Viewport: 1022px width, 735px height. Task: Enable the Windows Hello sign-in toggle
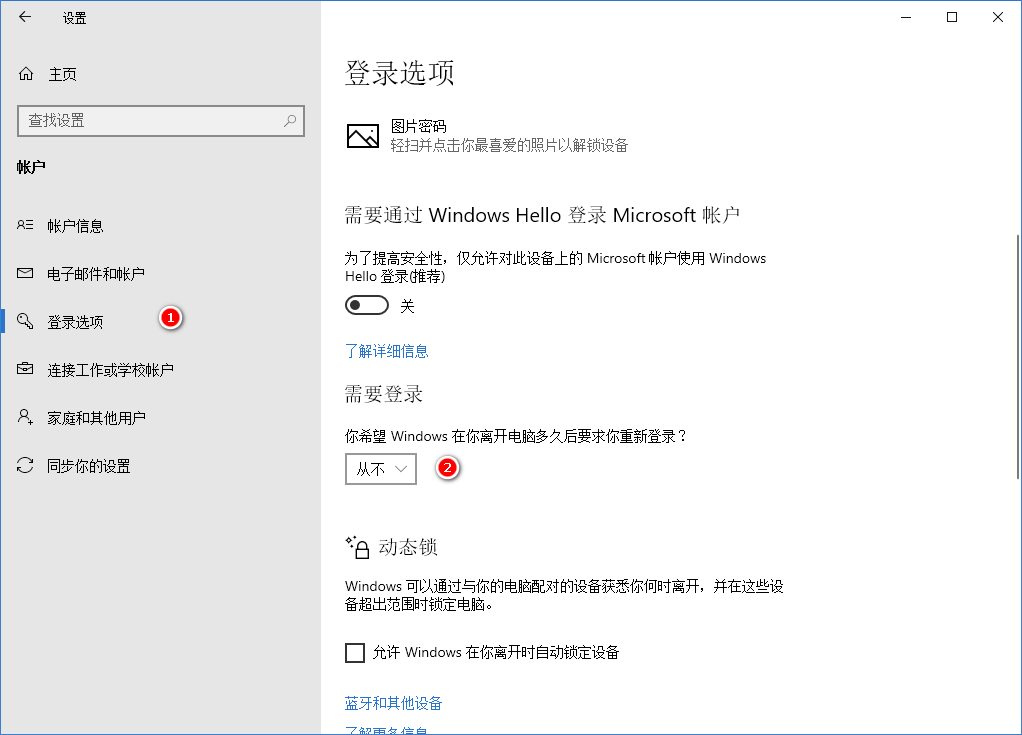coord(366,305)
